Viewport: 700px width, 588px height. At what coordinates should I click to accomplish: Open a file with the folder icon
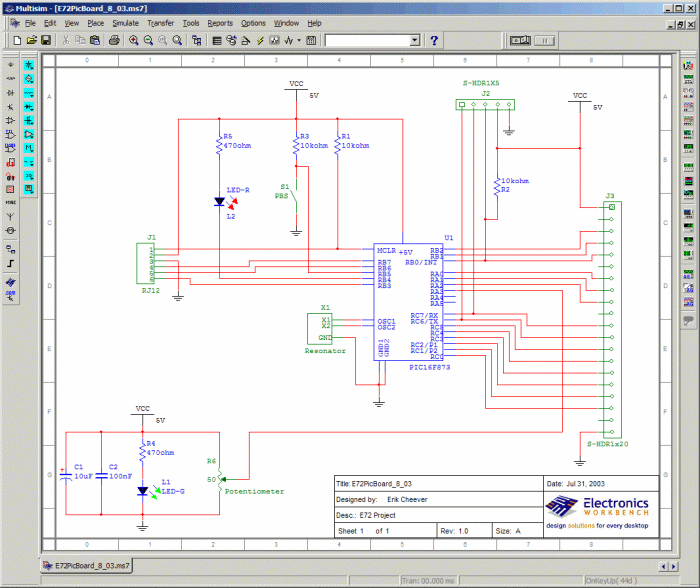[x=32, y=41]
